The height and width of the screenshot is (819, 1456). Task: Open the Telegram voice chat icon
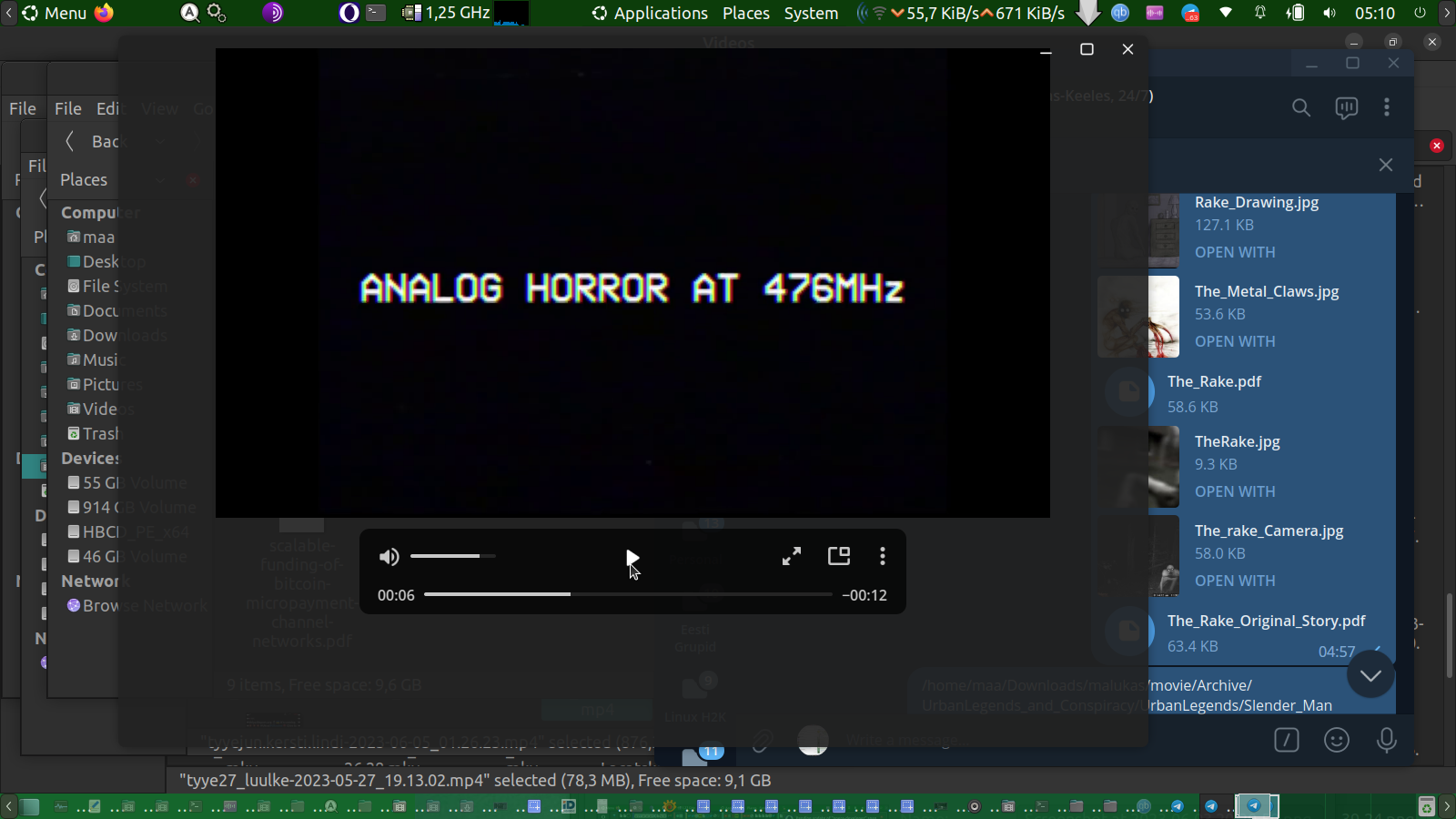pos(1346,108)
